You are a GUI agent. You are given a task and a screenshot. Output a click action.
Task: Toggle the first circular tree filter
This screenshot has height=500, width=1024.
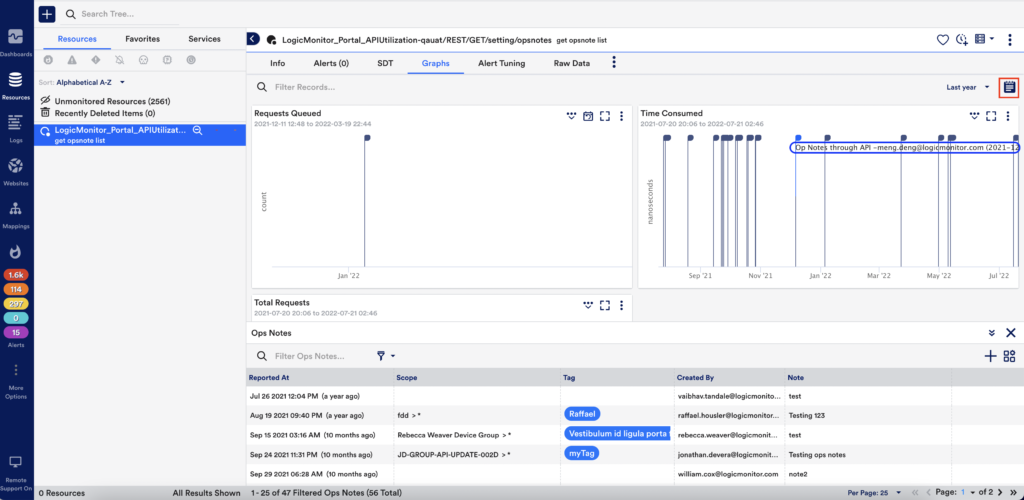[48, 59]
